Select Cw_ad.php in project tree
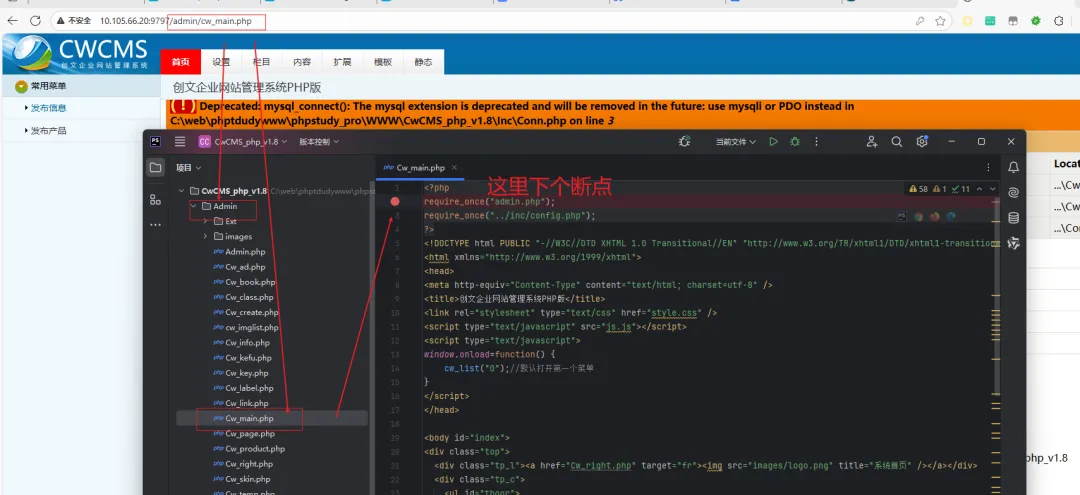This screenshot has width=1080, height=495. [239, 267]
